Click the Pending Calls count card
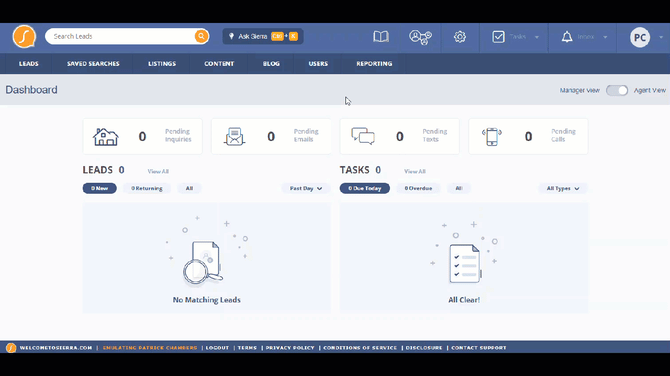This screenshot has width=670, height=376. (528, 137)
